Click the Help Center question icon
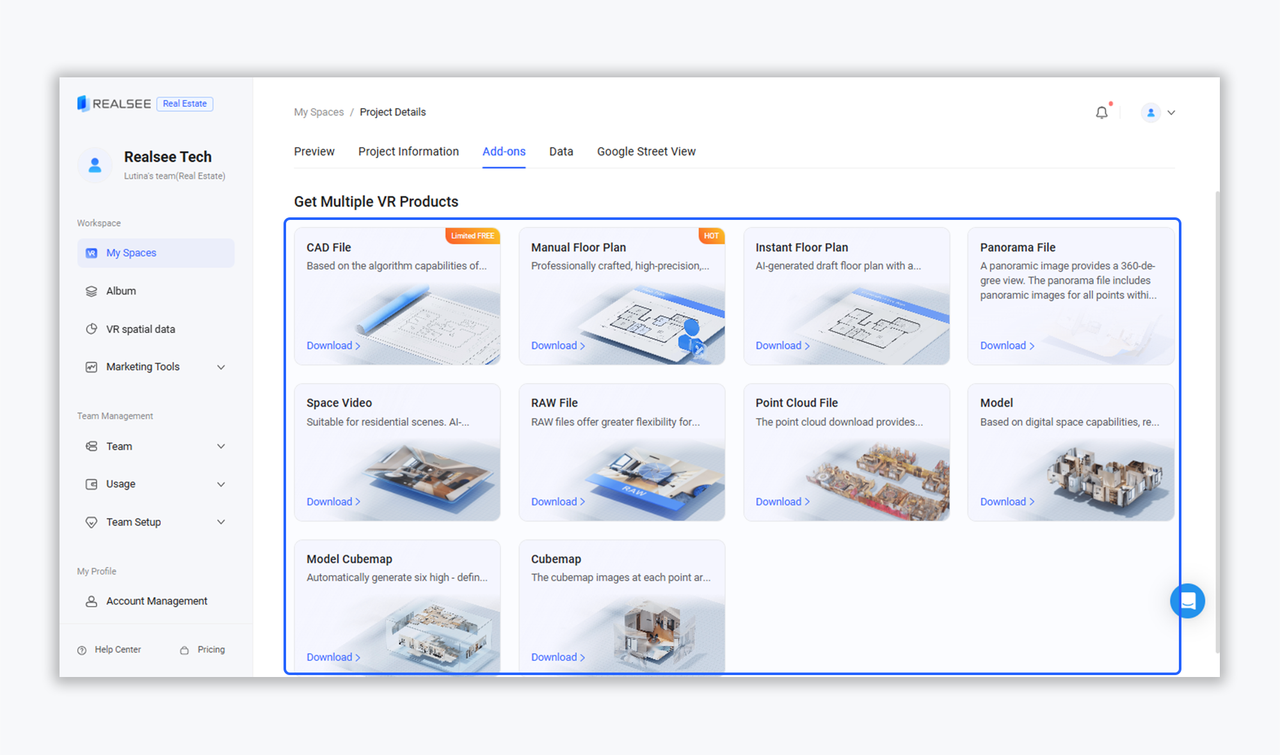This screenshot has width=1280, height=755. coord(82,650)
